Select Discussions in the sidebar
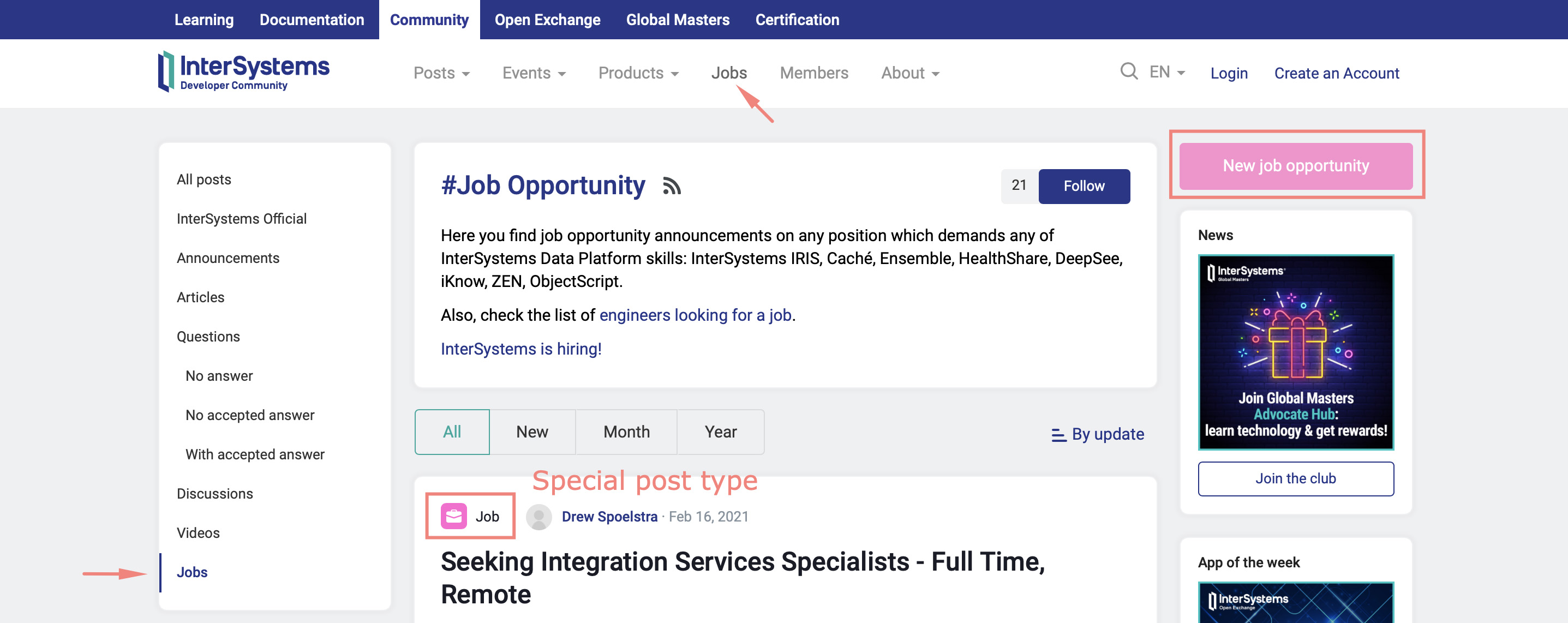The image size is (1568, 623). click(x=215, y=493)
